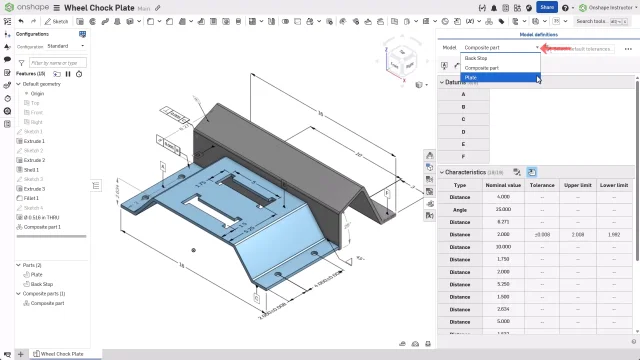640x360 pixels.
Task: Click the Share button
Action: coord(547,7)
